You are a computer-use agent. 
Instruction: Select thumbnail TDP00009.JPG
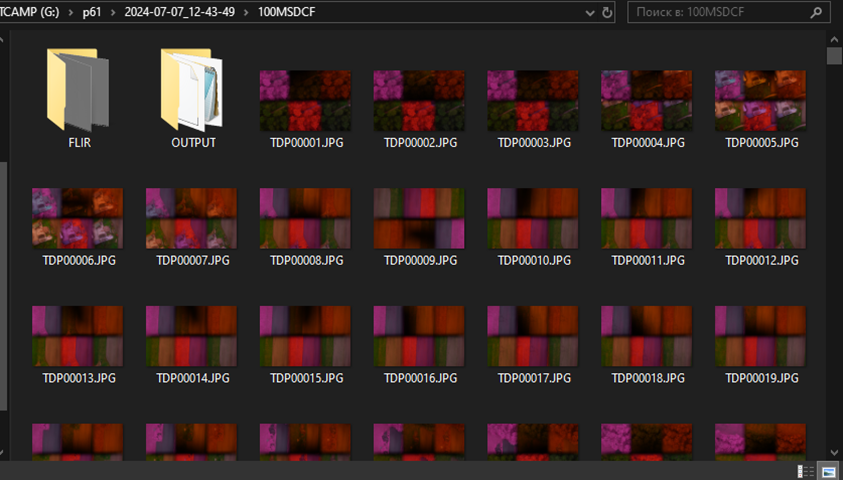(419, 218)
